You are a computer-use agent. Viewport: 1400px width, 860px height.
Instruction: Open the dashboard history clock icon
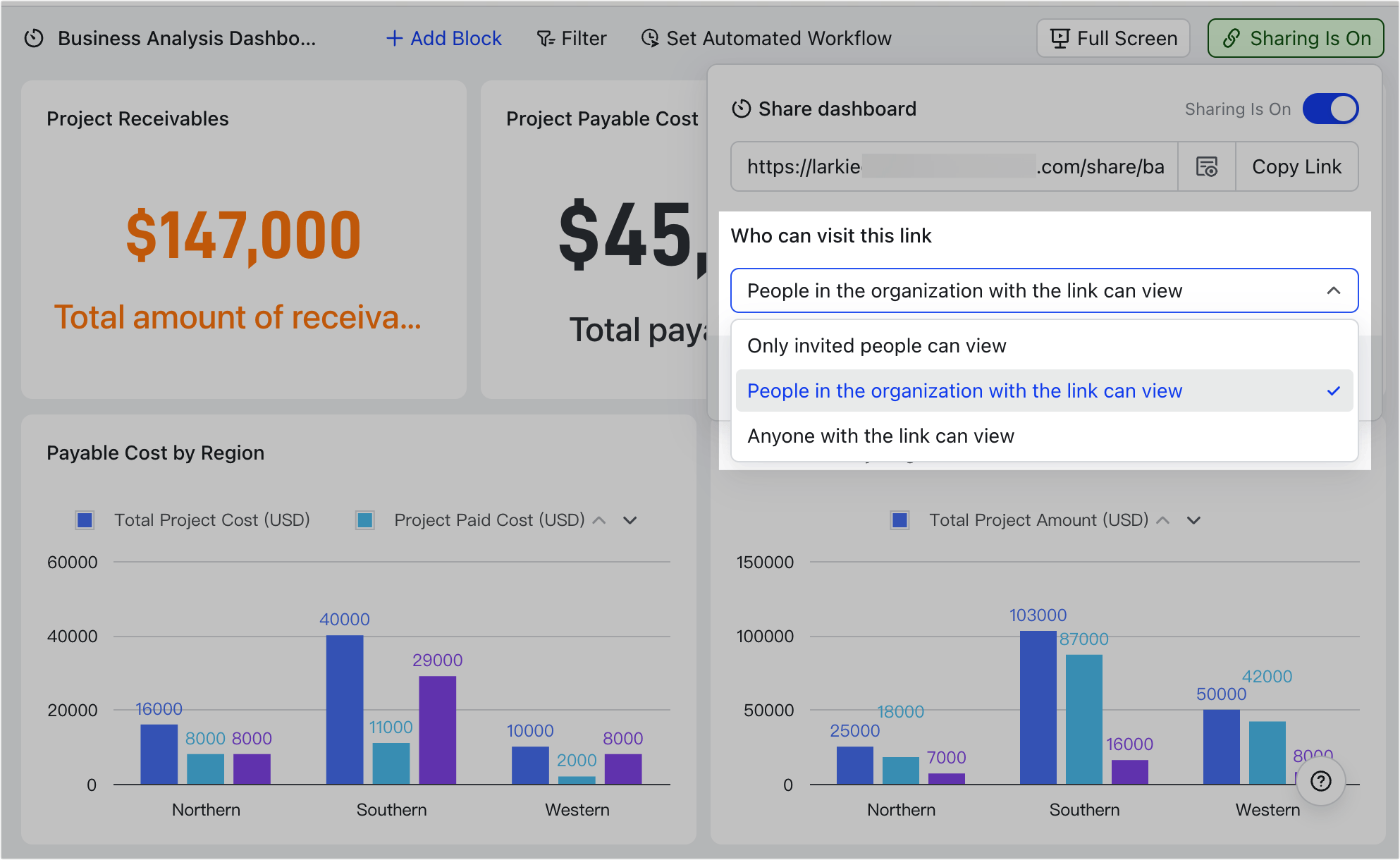32,38
